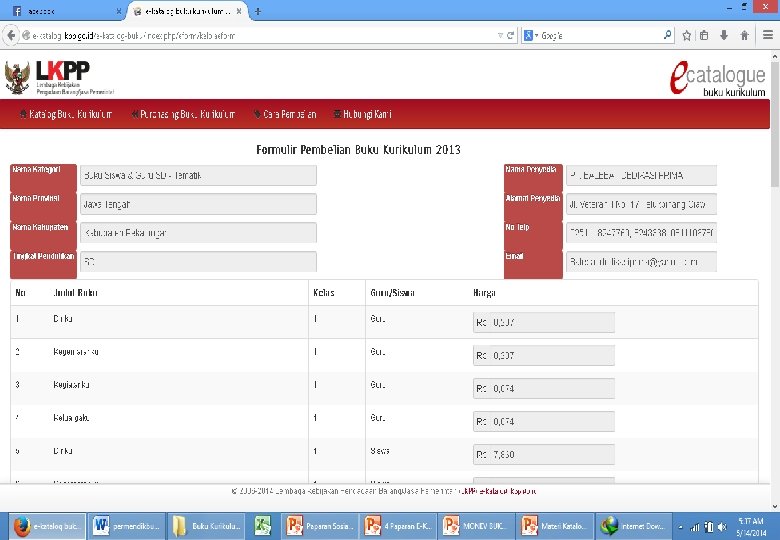The height and width of the screenshot is (540, 780).
Task: Click the Email field
Action: pos(641,262)
